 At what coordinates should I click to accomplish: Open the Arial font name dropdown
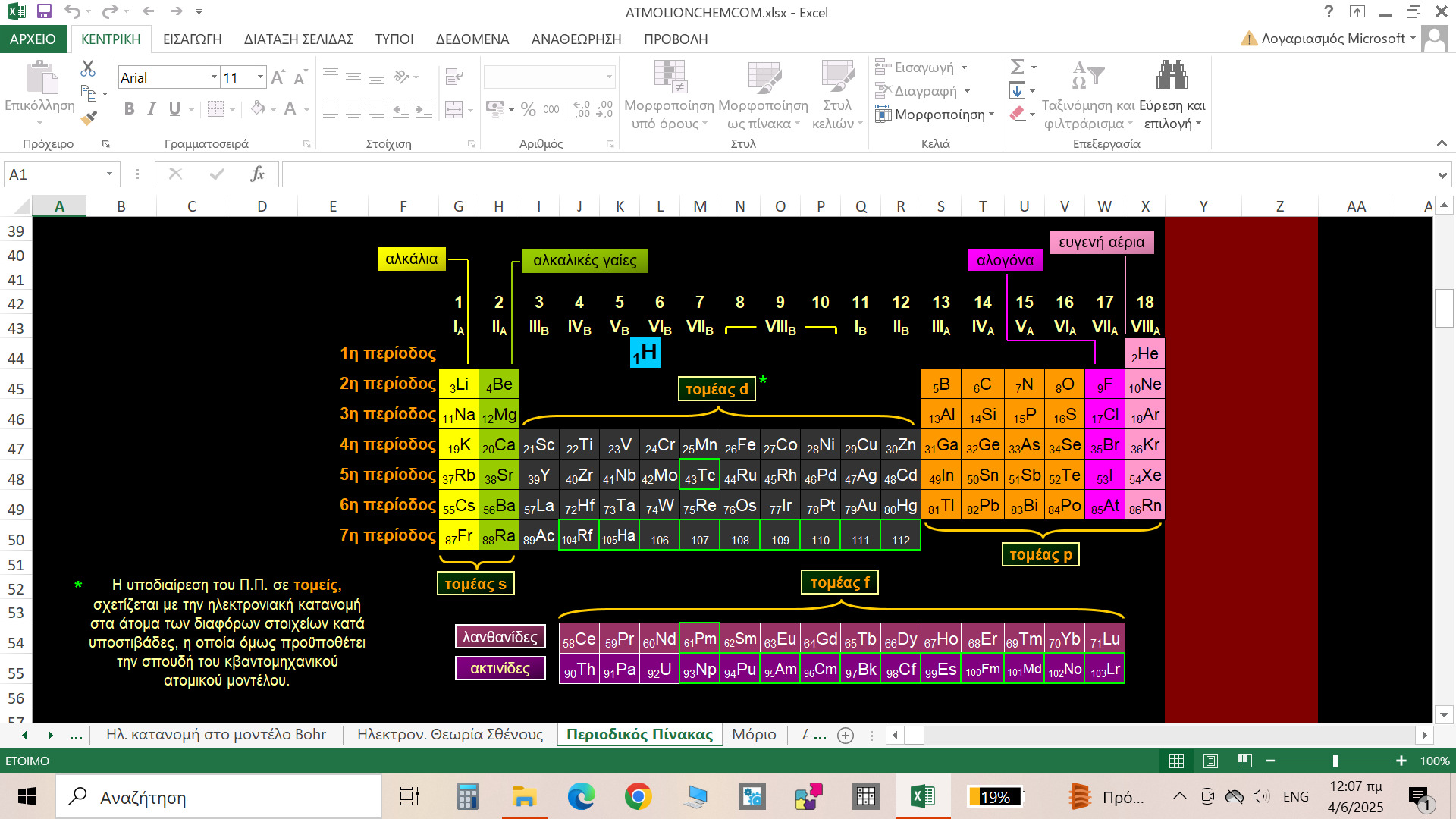point(214,77)
